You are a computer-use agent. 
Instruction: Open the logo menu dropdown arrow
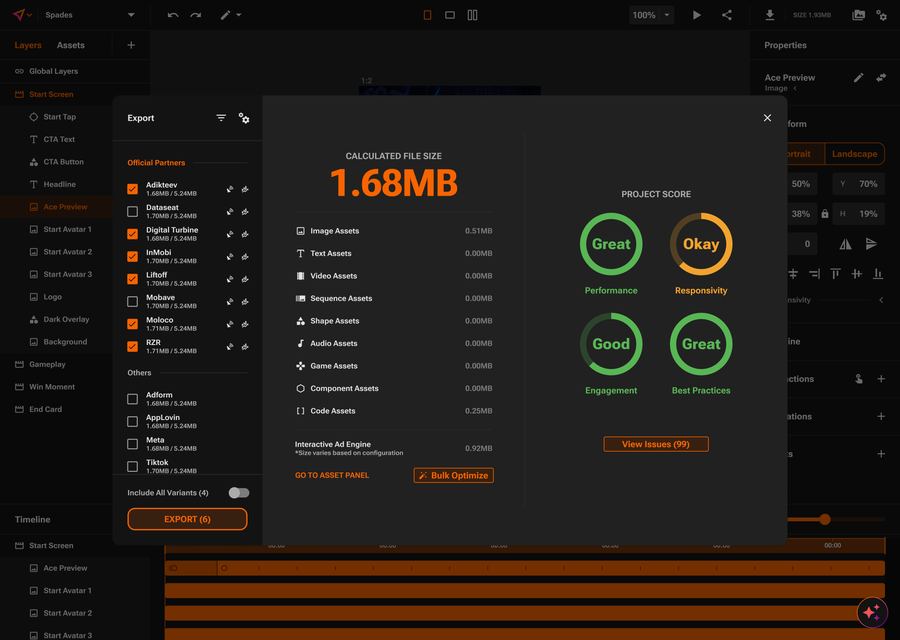(29, 15)
